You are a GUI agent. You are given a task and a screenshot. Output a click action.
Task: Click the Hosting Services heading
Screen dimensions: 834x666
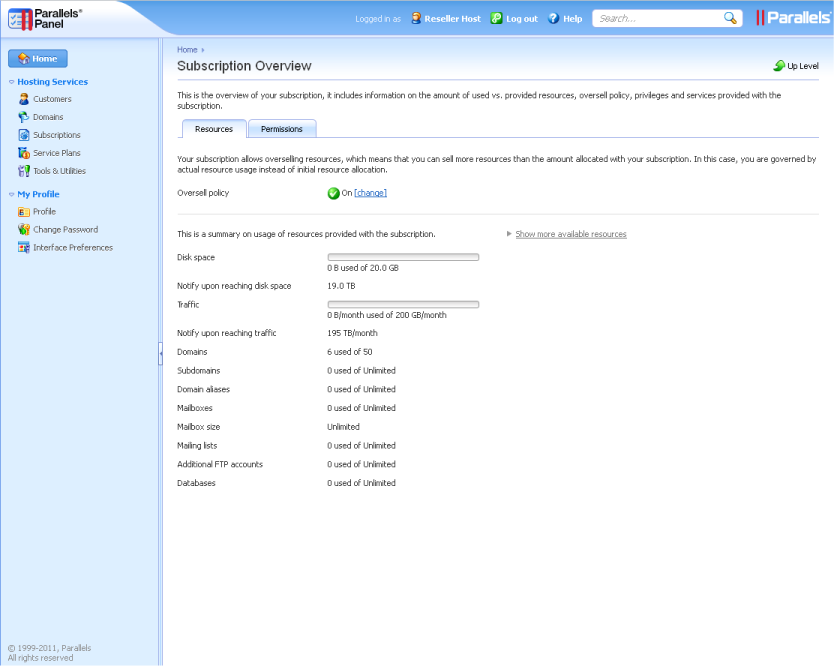tap(53, 82)
